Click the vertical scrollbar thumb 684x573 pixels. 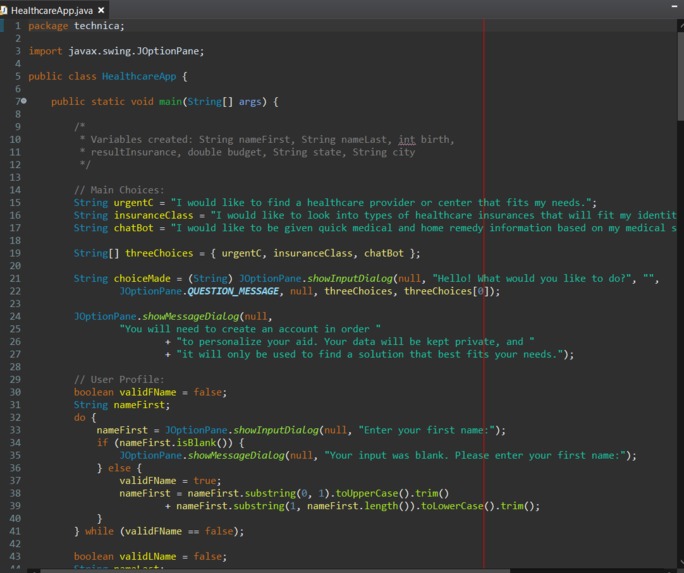tap(681, 74)
